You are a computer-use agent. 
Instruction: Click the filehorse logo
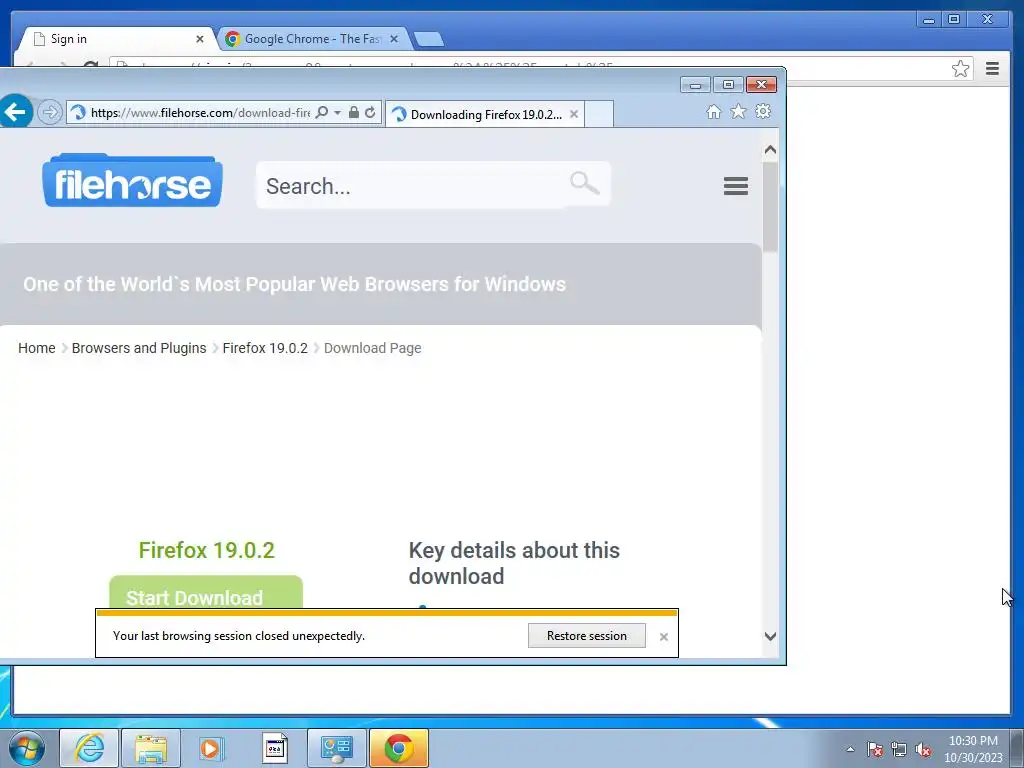(x=133, y=181)
